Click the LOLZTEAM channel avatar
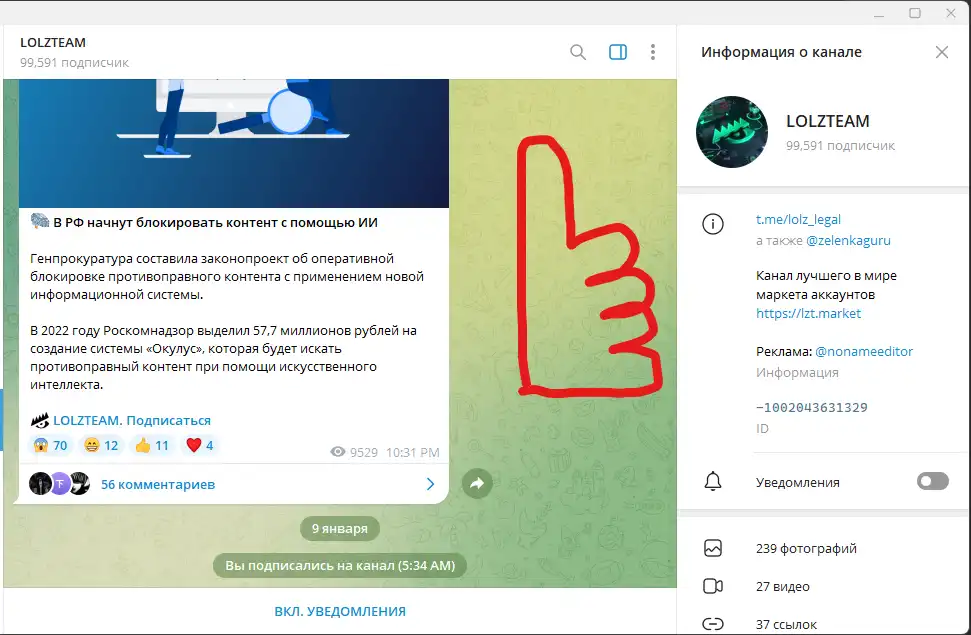The height and width of the screenshot is (635, 971). pos(732,132)
